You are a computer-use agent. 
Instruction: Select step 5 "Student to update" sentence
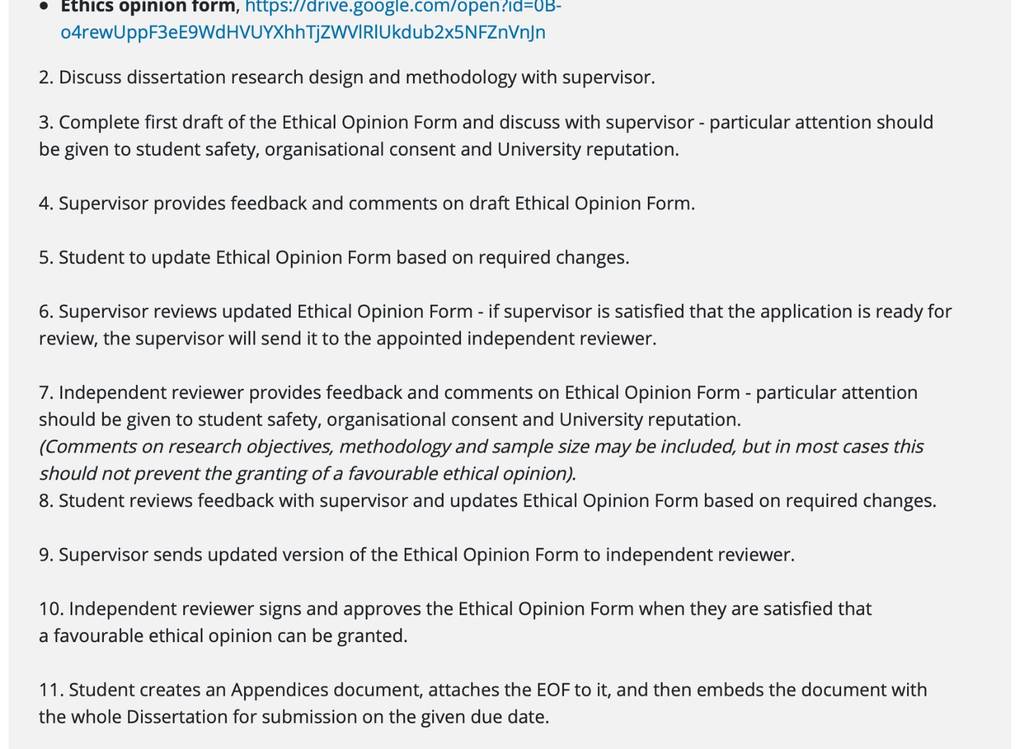pyautogui.click(x=334, y=257)
